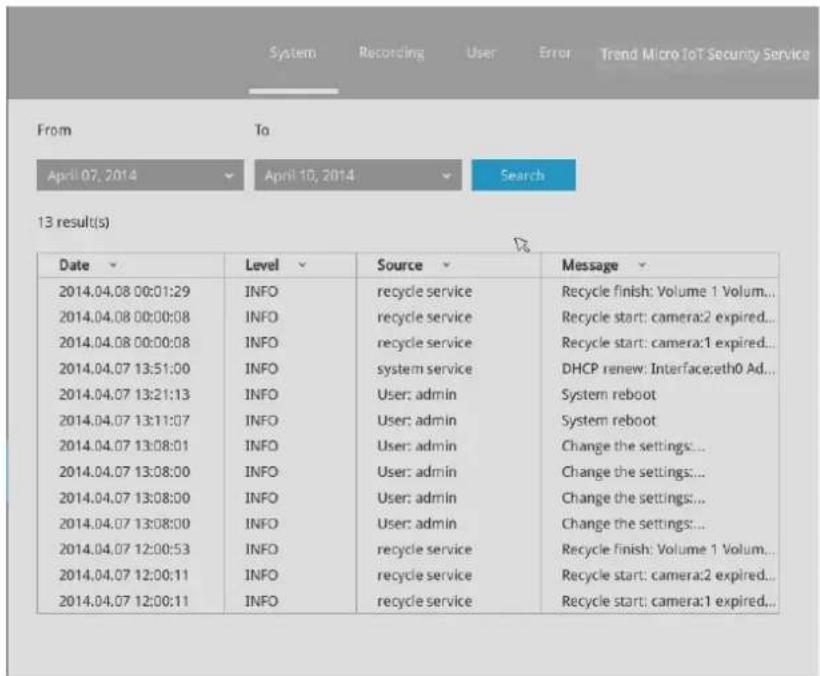Viewport: 820px width, 676px height.
Task: Click the Search button
Action: 523,175
